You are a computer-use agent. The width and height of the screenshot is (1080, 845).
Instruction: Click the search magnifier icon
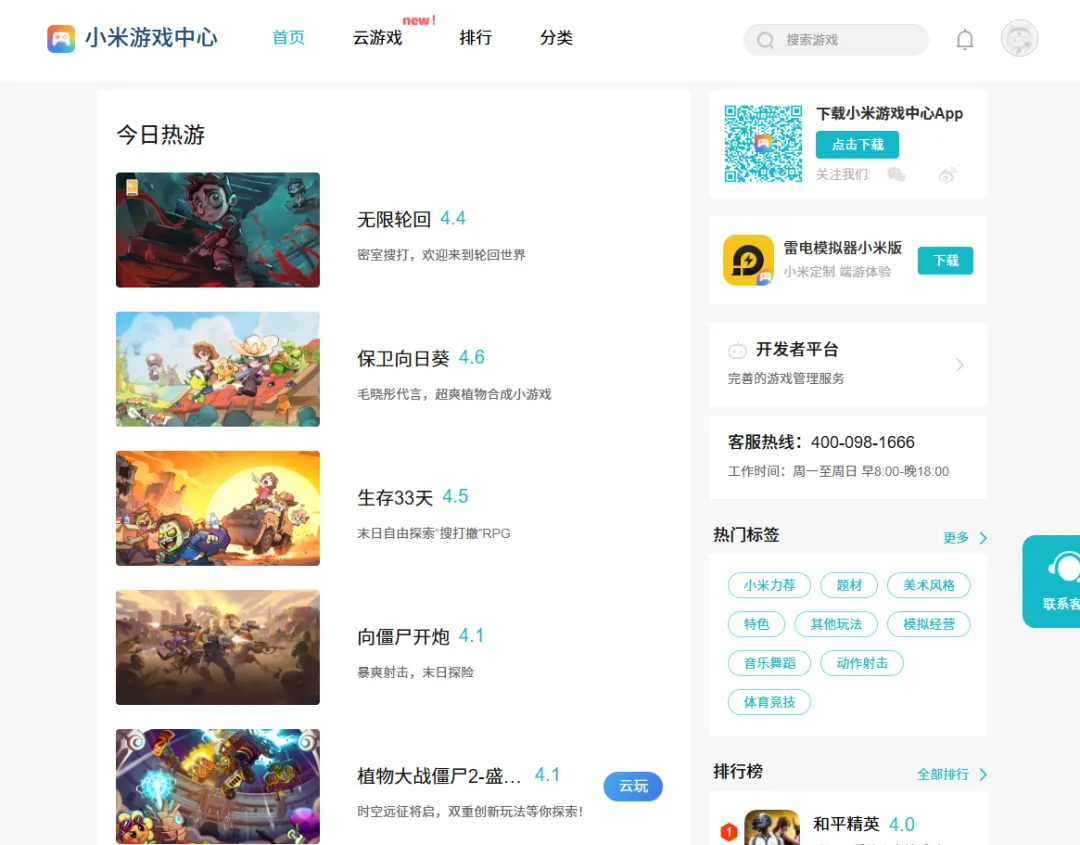coord(765,41)
